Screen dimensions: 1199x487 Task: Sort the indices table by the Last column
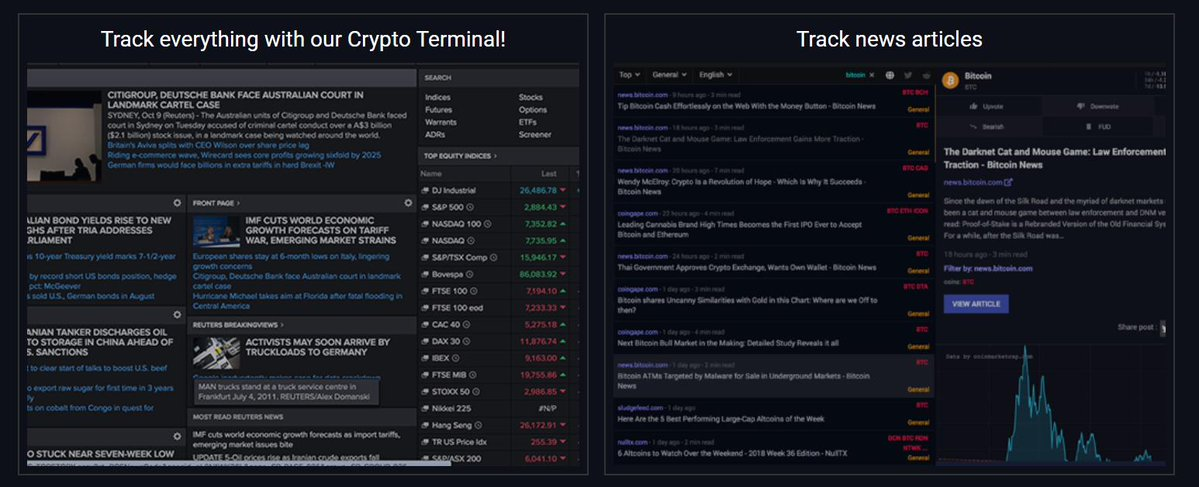tap(549, 174)
